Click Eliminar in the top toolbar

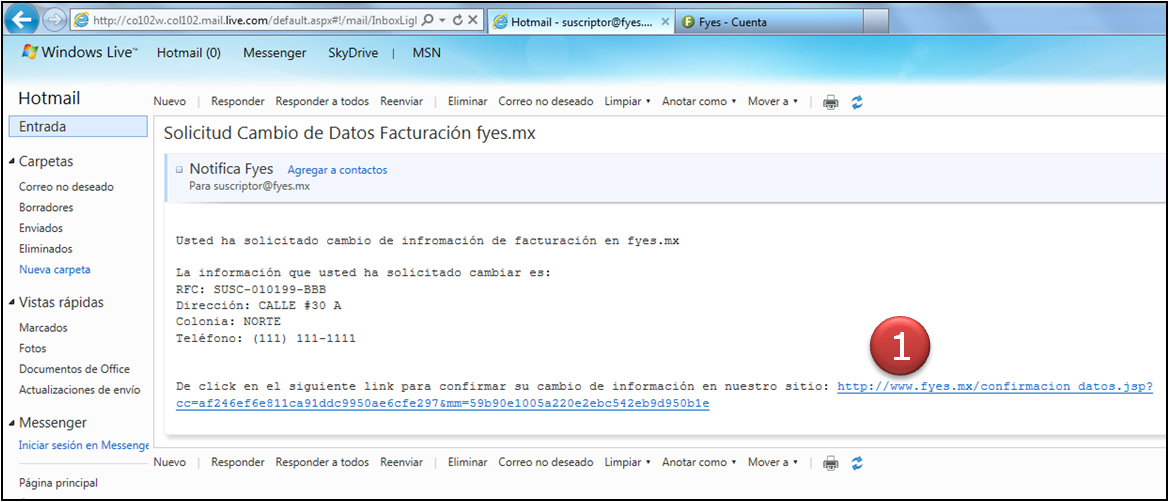[467, 101]
